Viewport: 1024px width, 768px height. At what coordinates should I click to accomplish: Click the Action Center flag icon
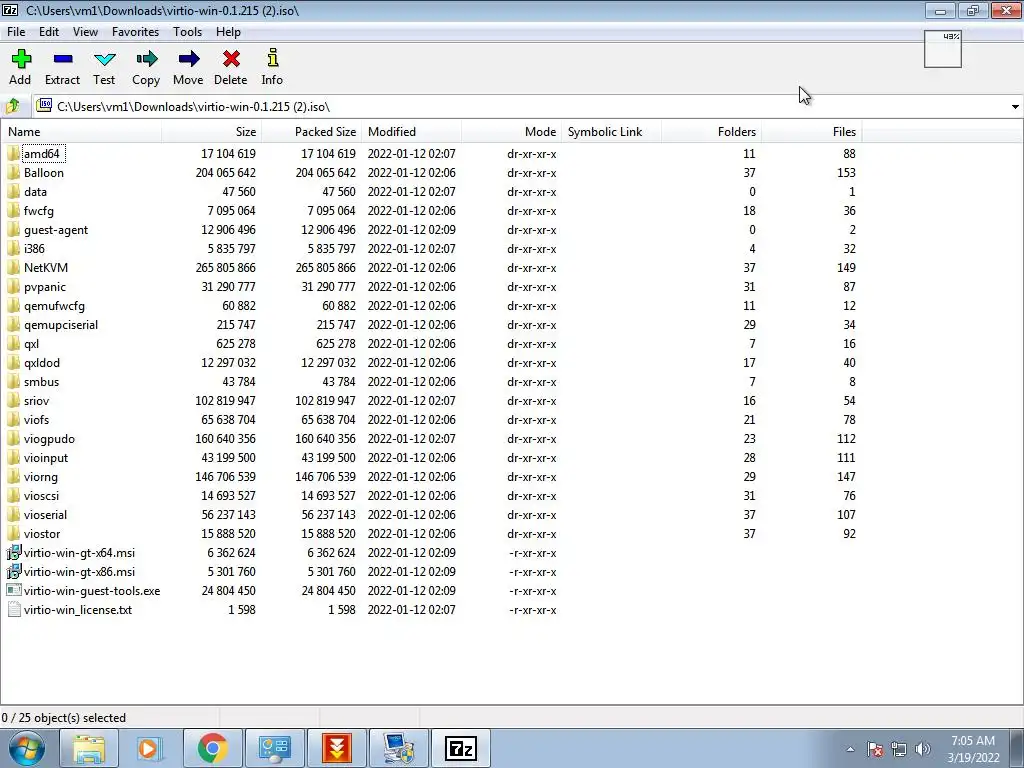click(x=875, y=749)
